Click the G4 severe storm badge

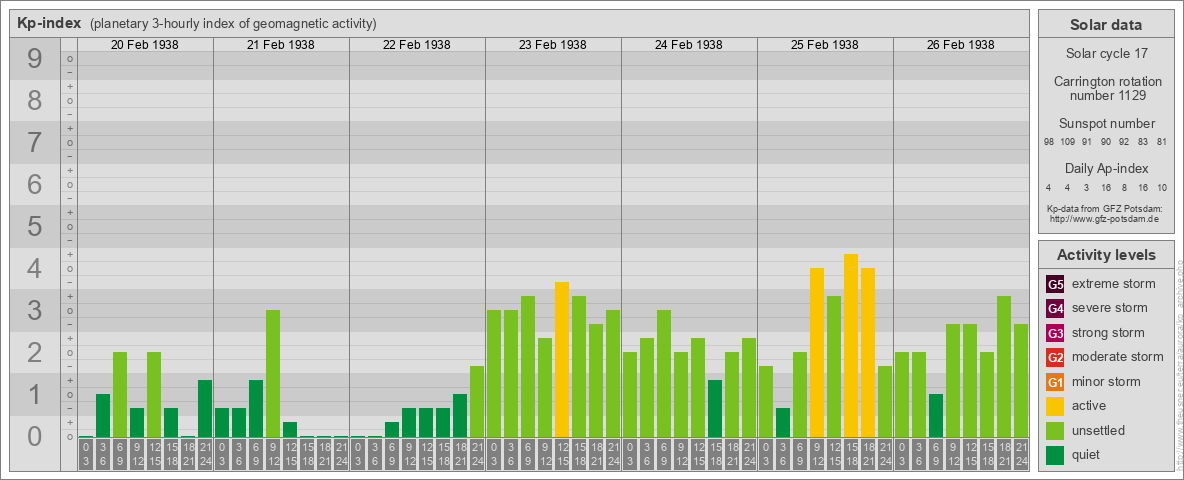(1055, 308)
